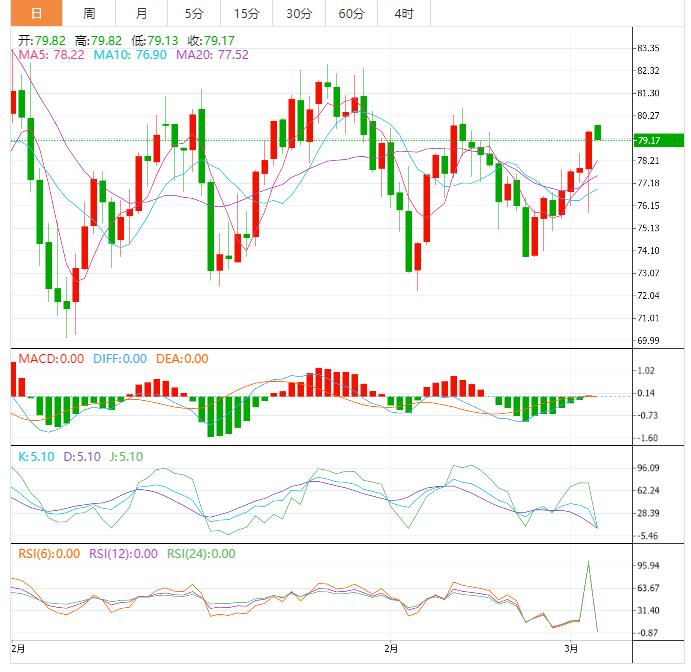The width and height of the screenshot is (691, 672).
Task: Click the RSI(12):0.00 label
Action: pyautogui.click(x=123, y=553)
